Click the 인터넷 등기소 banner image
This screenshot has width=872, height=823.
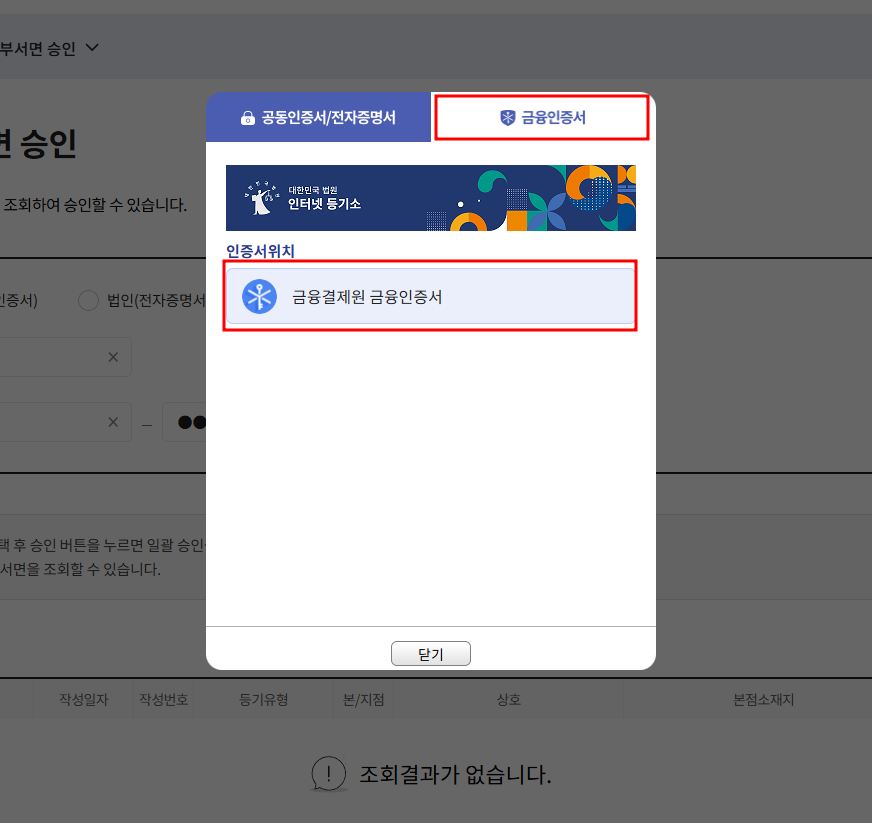tap(430, 198)
